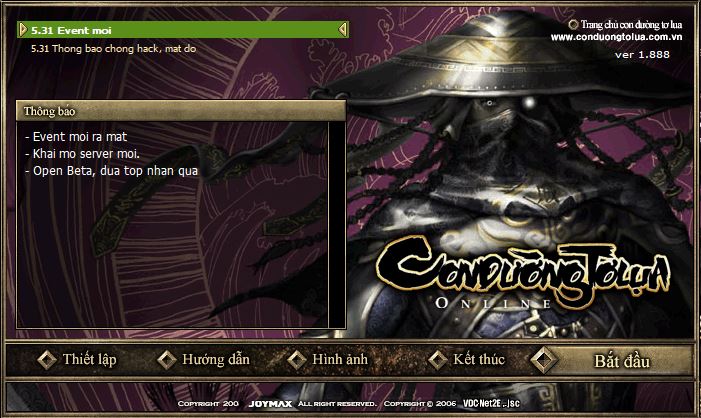Select the line 'Khai mo server moi.'
Image resolution: width=701 pixels, height=418 pixels.
[86, 154]
